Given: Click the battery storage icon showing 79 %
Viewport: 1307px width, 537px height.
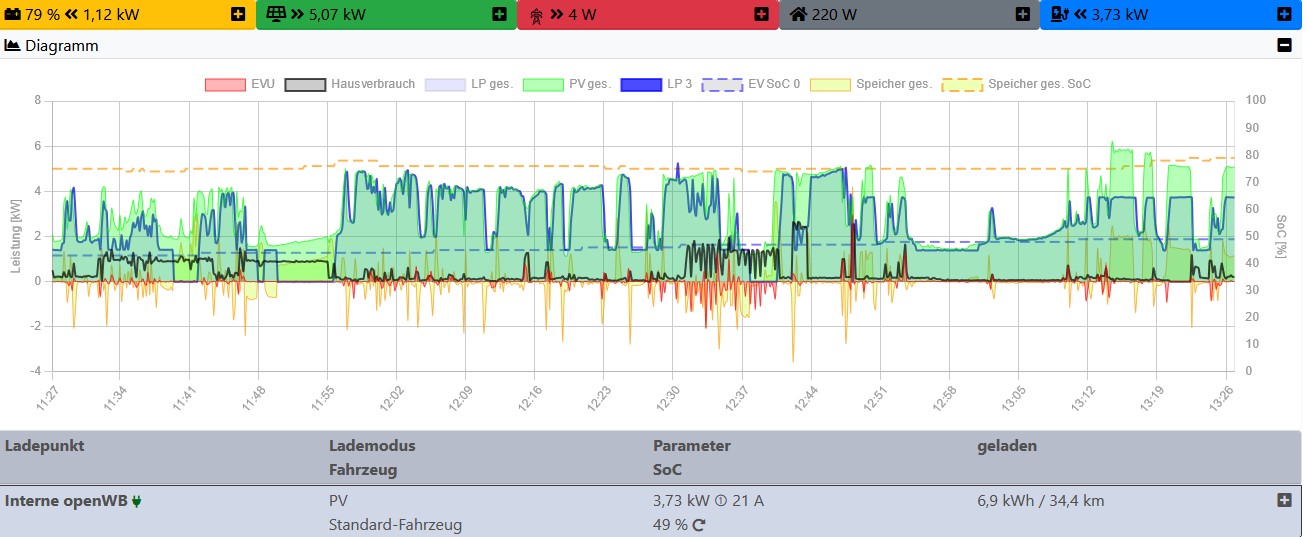Looking at the screenshot, I should 14,14.
